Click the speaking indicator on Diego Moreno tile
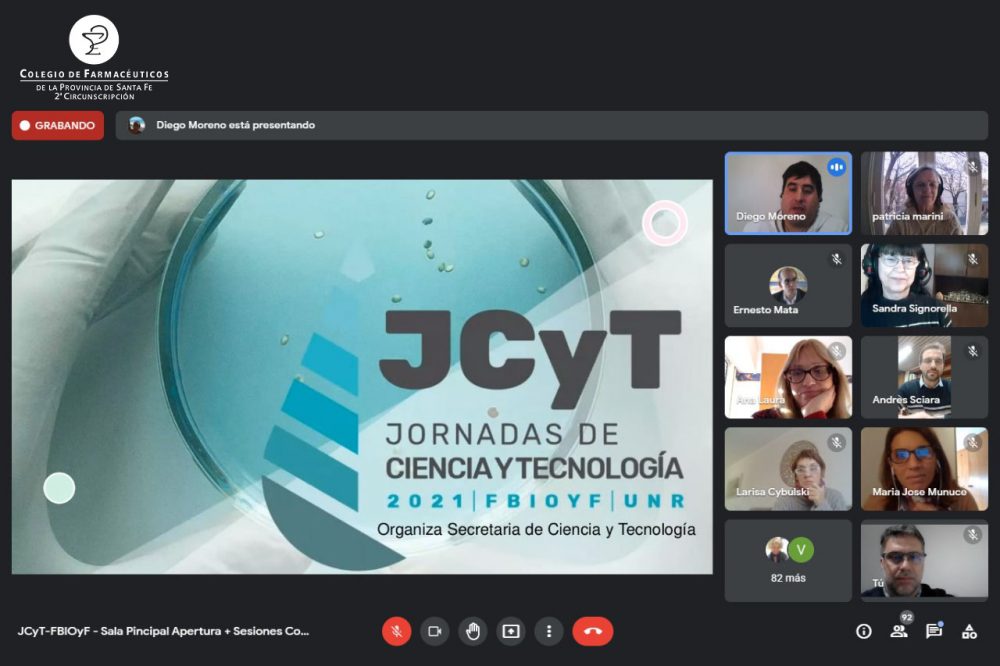The height and width of the screenshot is (666, 1000). click(837, 168)
